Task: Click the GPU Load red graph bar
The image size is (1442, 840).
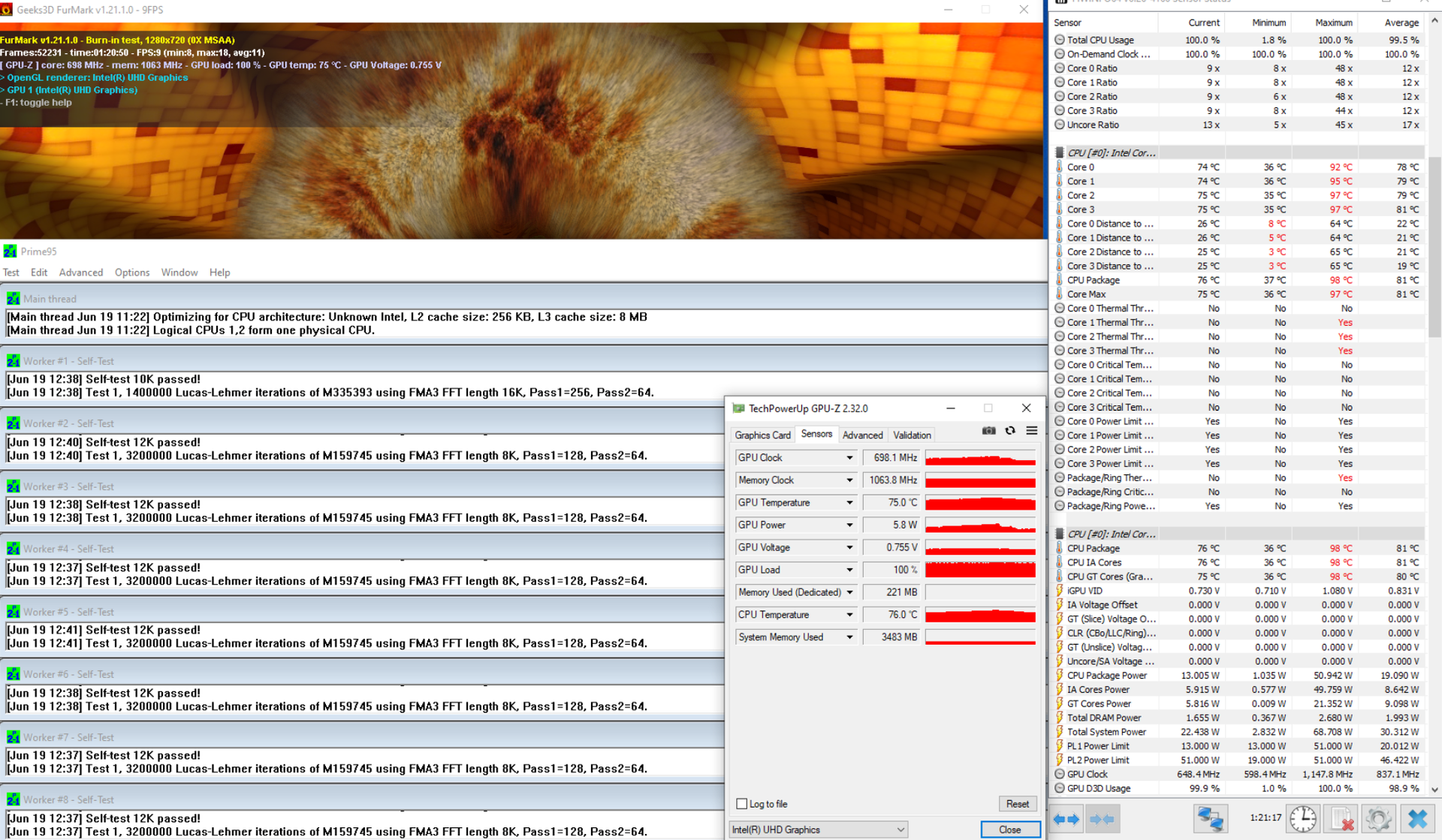Action: click(x=980, y=571)
